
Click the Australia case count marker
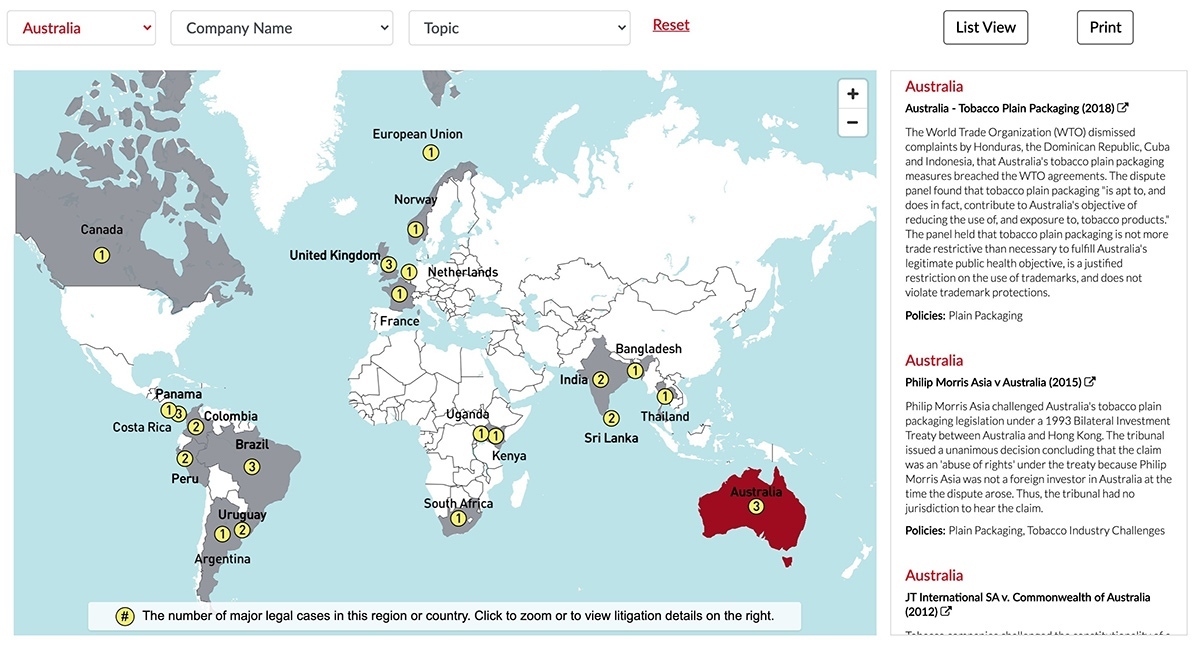click(x=756, y=507)
